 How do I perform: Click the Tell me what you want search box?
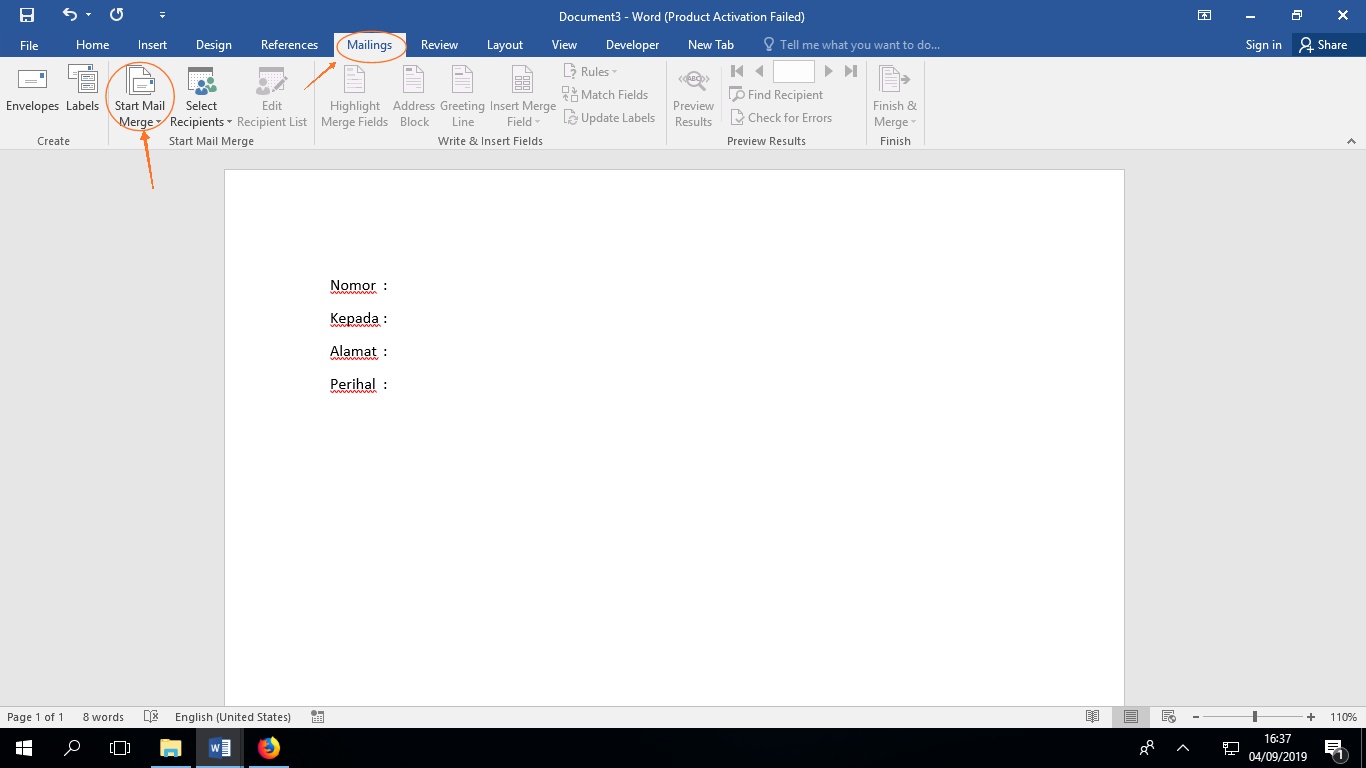pyautogui.click(x=858, y=45)
